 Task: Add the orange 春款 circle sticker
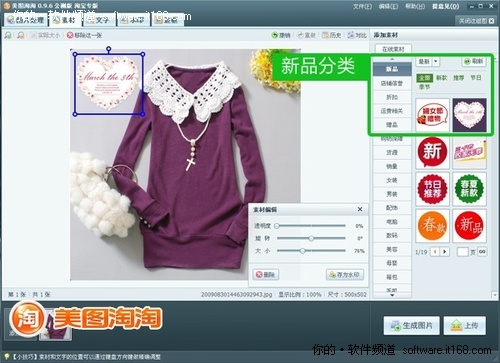[x=432, y=226]
